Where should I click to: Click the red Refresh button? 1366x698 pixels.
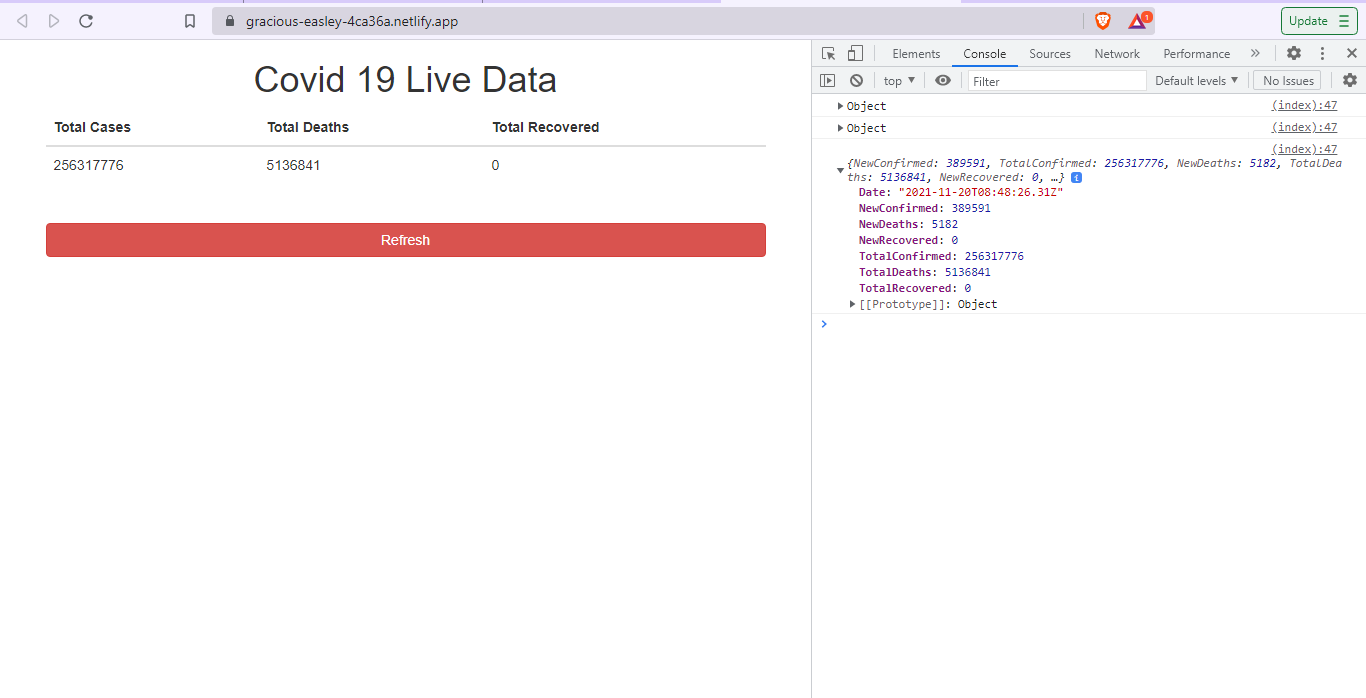(406, 240)
